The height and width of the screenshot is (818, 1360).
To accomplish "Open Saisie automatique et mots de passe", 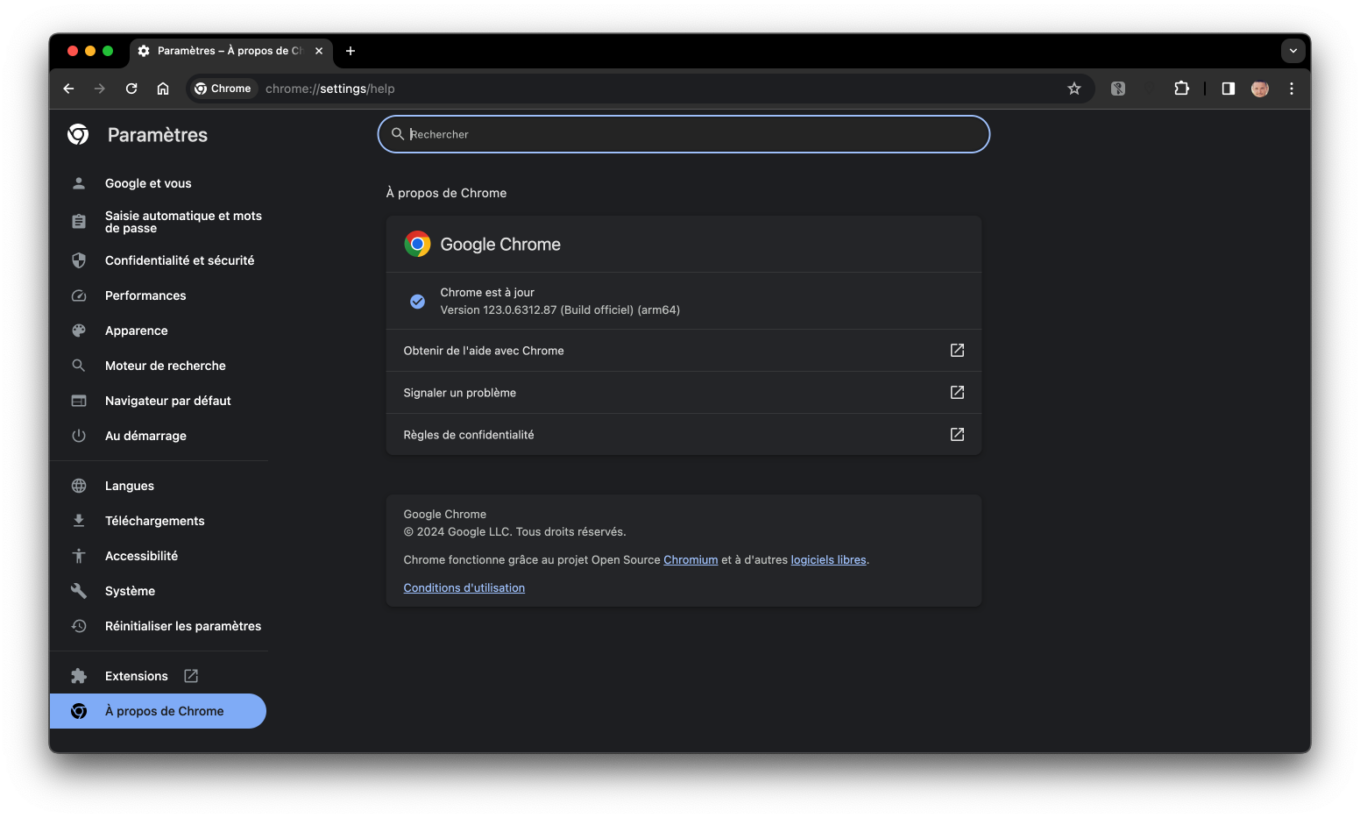I will click(160, 222).
